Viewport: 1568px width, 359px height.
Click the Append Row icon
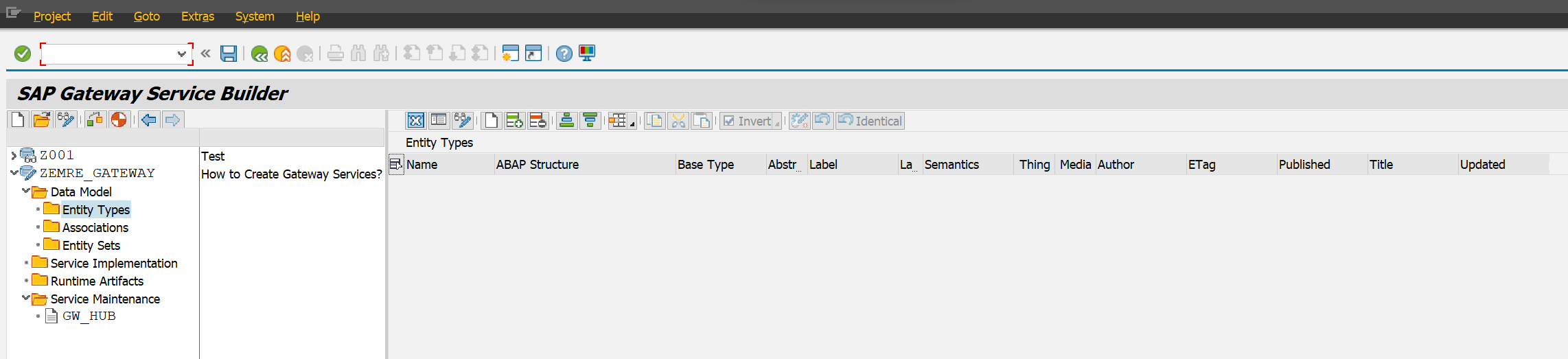click(514, 121)
